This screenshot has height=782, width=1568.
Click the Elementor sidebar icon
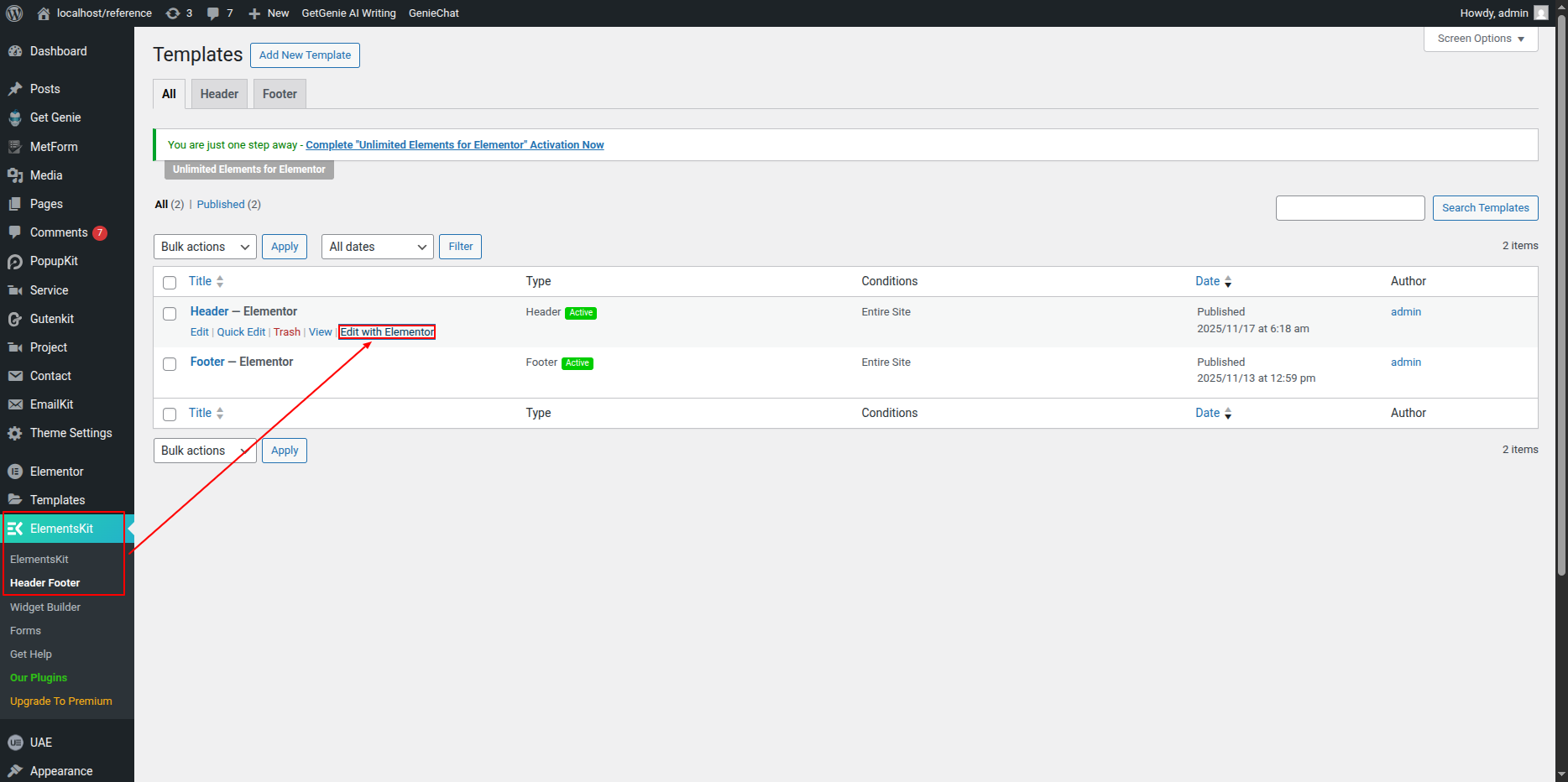pyautogui.click(x=15, y=472)
